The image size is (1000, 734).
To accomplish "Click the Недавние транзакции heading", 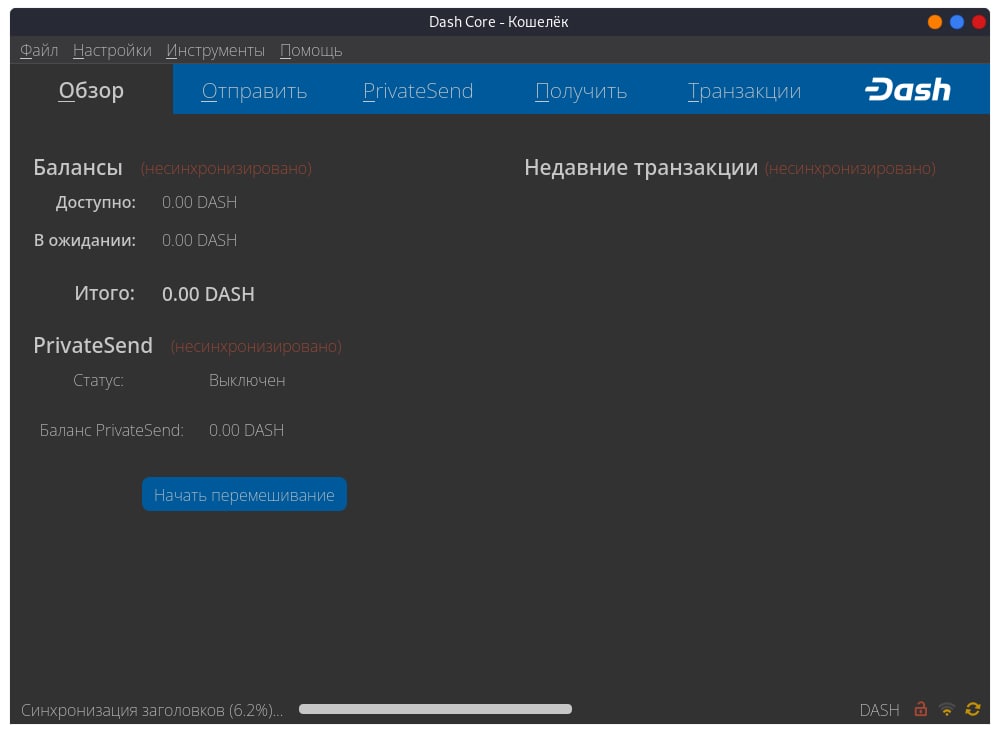I will coord(641,168).
